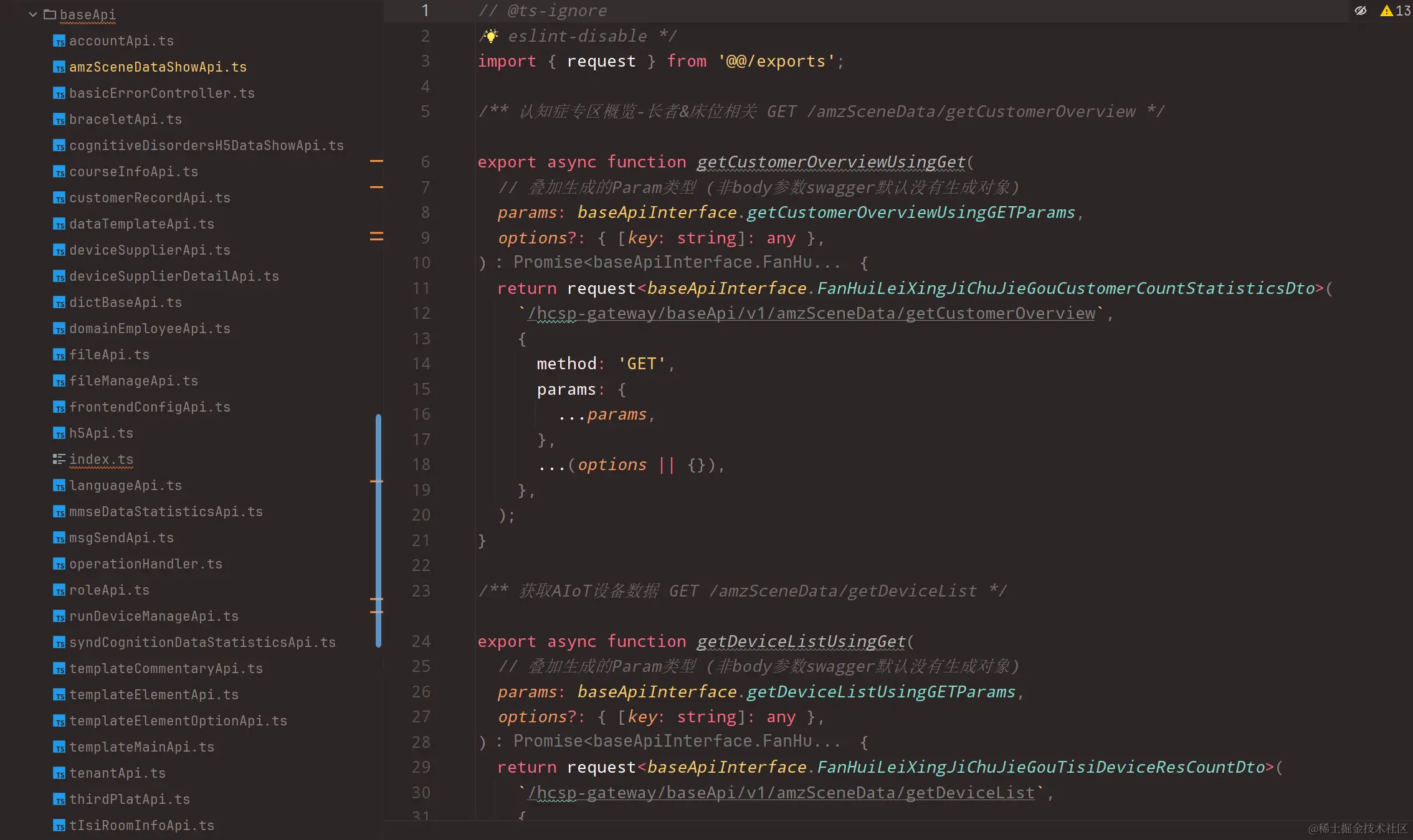Click the TS icon beside tenantApi.ts
The height and width of the screenshot is (840, 1413).
point(59,773)
